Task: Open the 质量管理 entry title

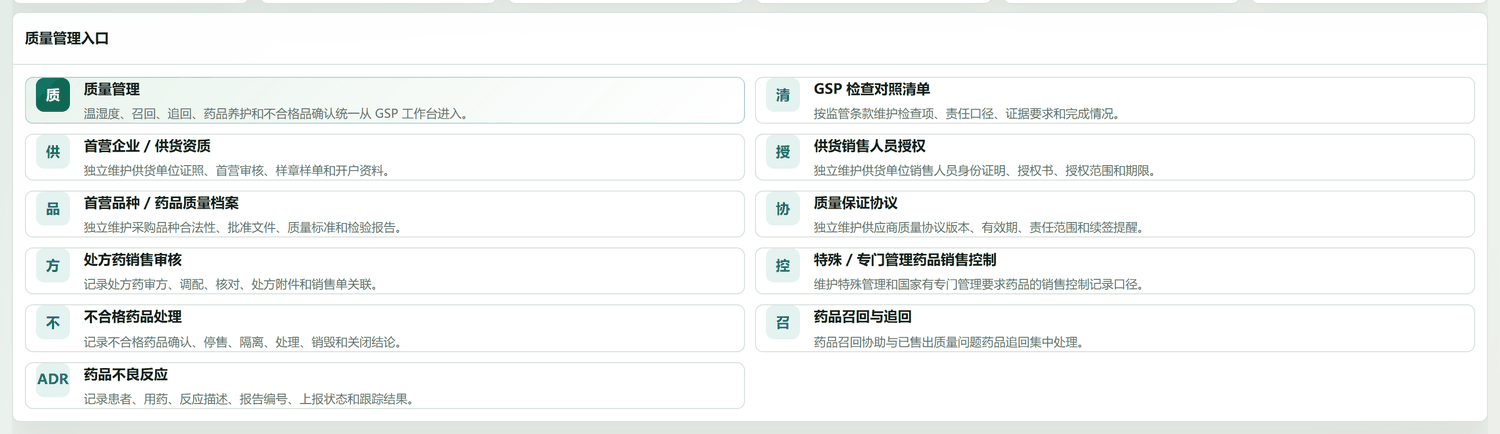Action: (x=112, y=89)
